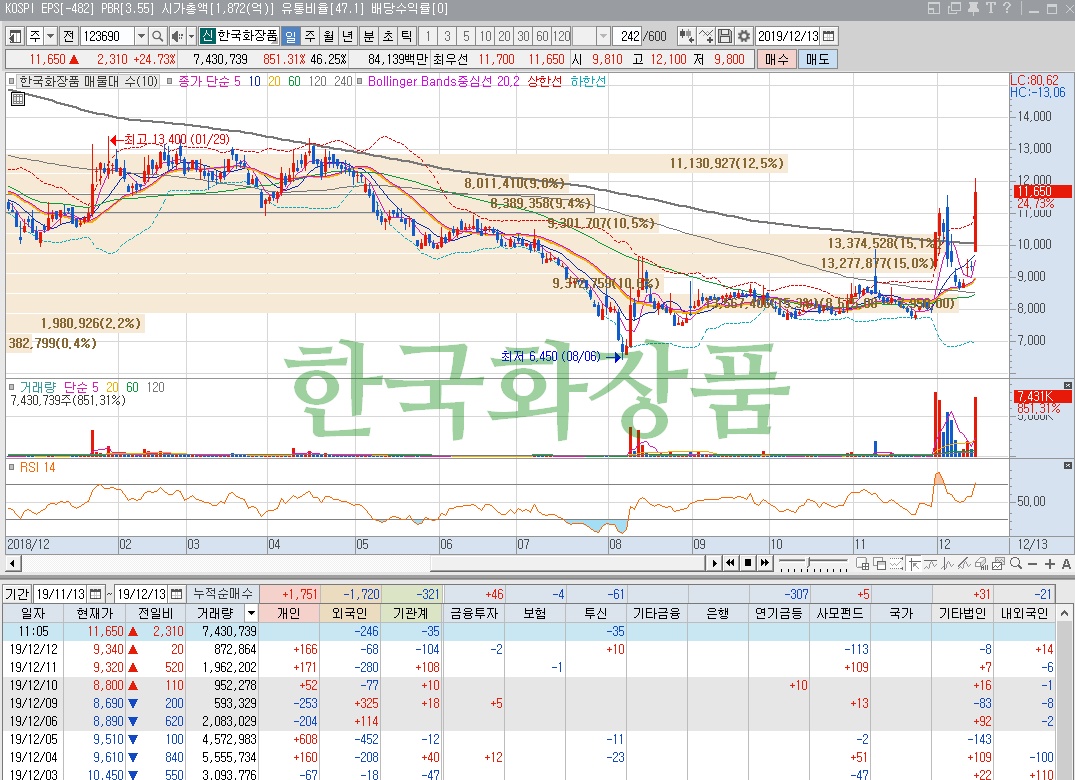Adjust the chart zoom slider under the chart
Viewport: 1075px width, 780px height.
813,563
